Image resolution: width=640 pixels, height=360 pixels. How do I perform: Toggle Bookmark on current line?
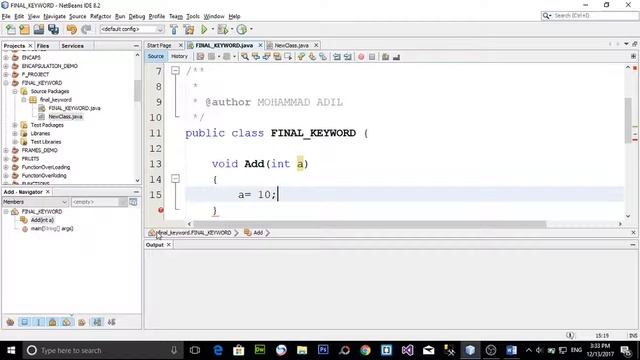coord(323,57)
